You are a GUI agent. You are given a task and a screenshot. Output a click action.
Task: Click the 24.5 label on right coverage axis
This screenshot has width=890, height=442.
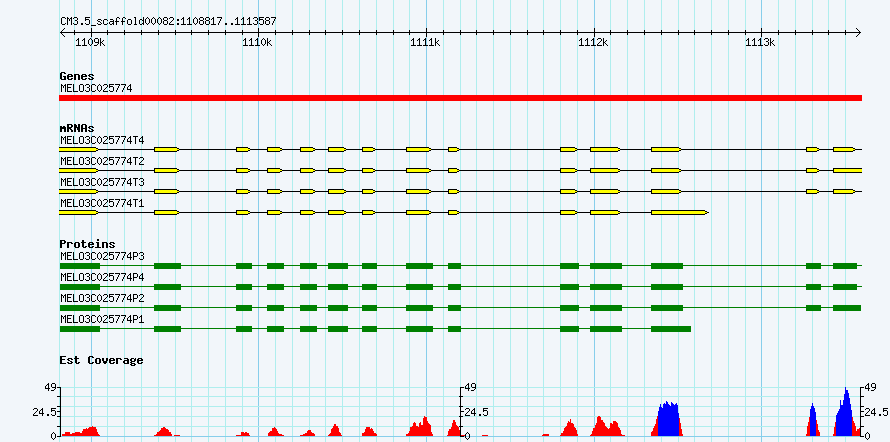click(876, 412)
